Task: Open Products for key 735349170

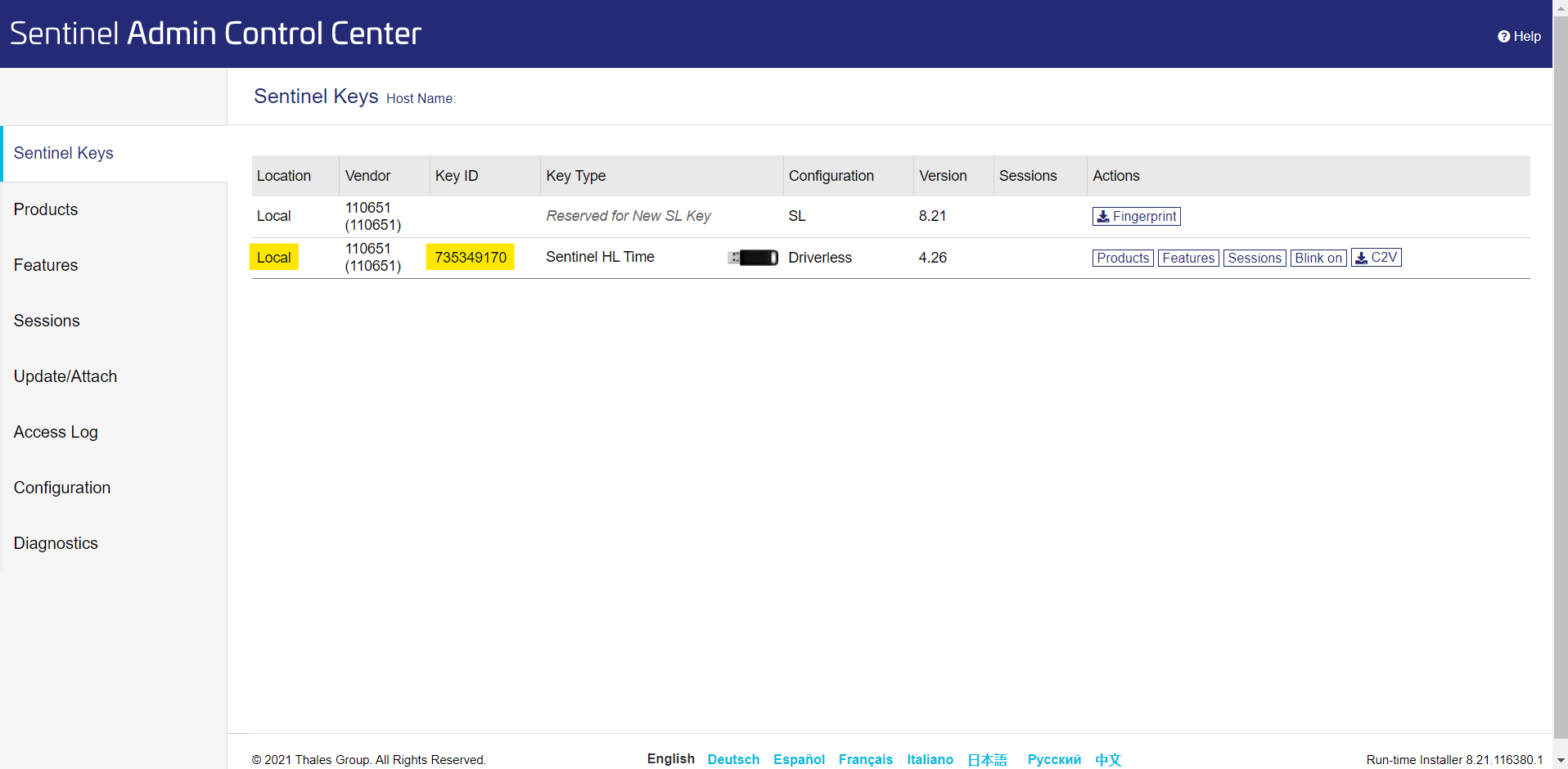Action: click(1122, 258)
